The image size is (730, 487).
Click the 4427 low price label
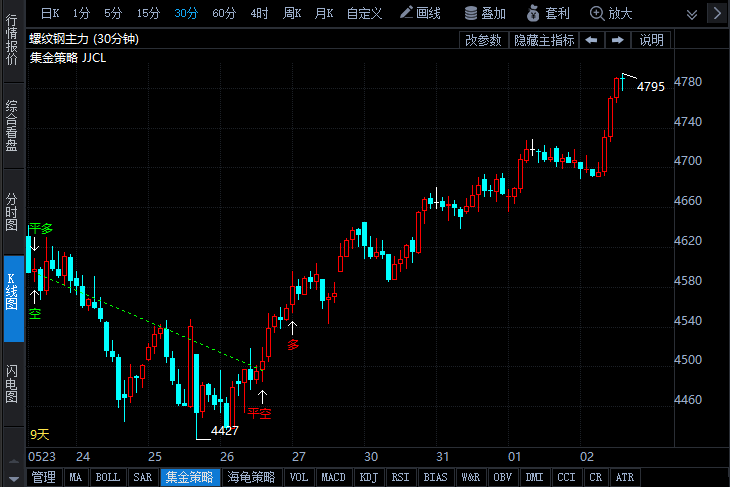(224, 431)
